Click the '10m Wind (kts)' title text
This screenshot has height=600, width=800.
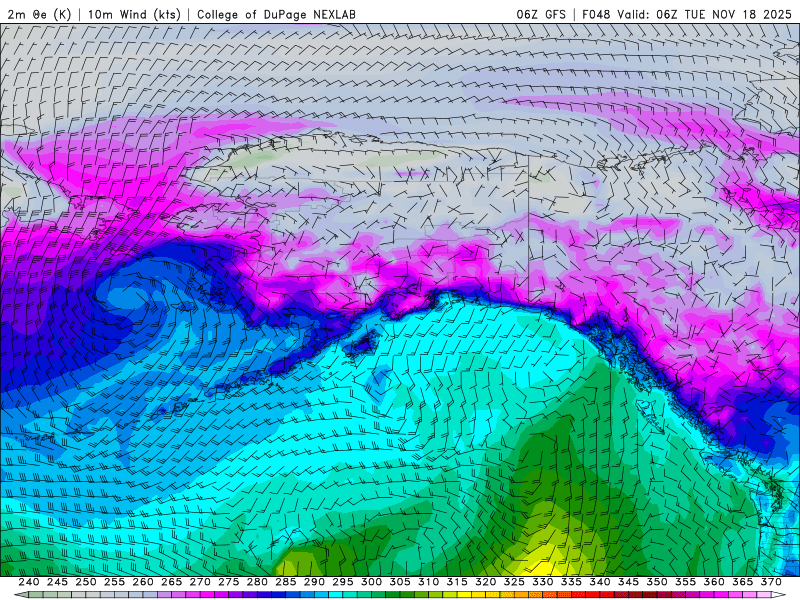pyautogui.click(x=134, y=14)
